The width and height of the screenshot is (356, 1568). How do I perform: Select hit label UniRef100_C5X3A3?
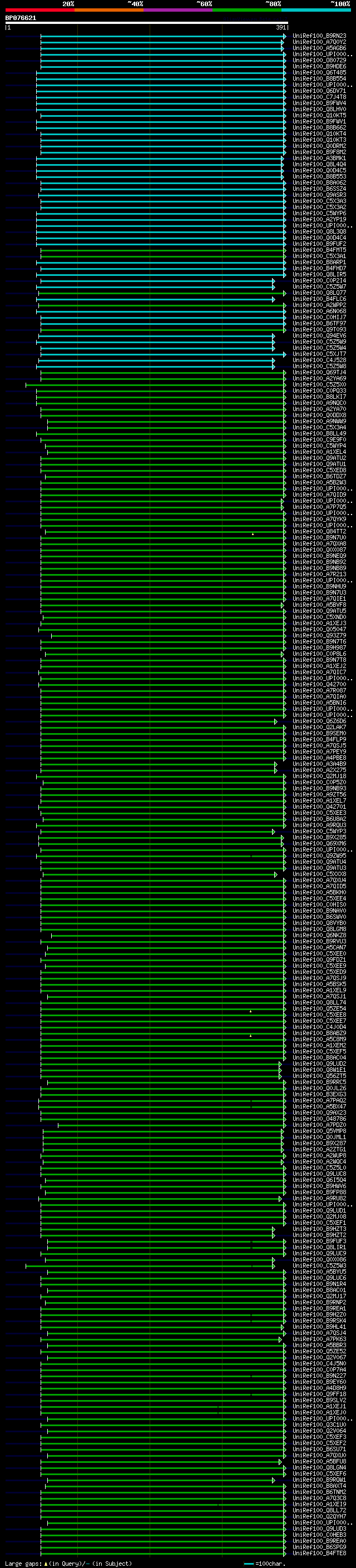pos(319,201)
